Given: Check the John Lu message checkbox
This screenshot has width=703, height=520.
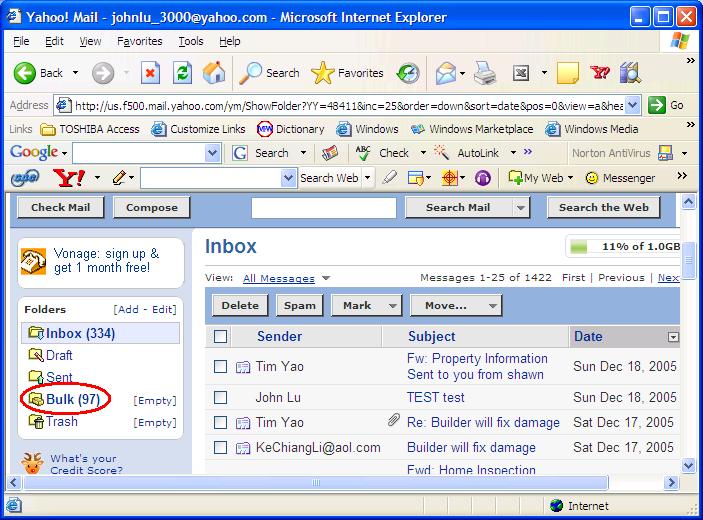Looking at the screenshot, I should (x=221, y=397).
